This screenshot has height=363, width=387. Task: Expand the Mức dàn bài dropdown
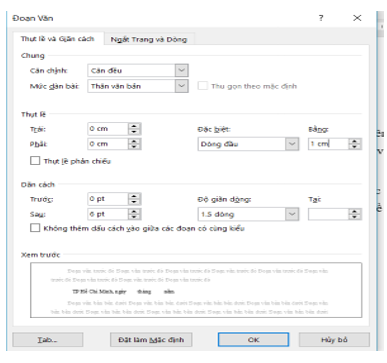181,86
